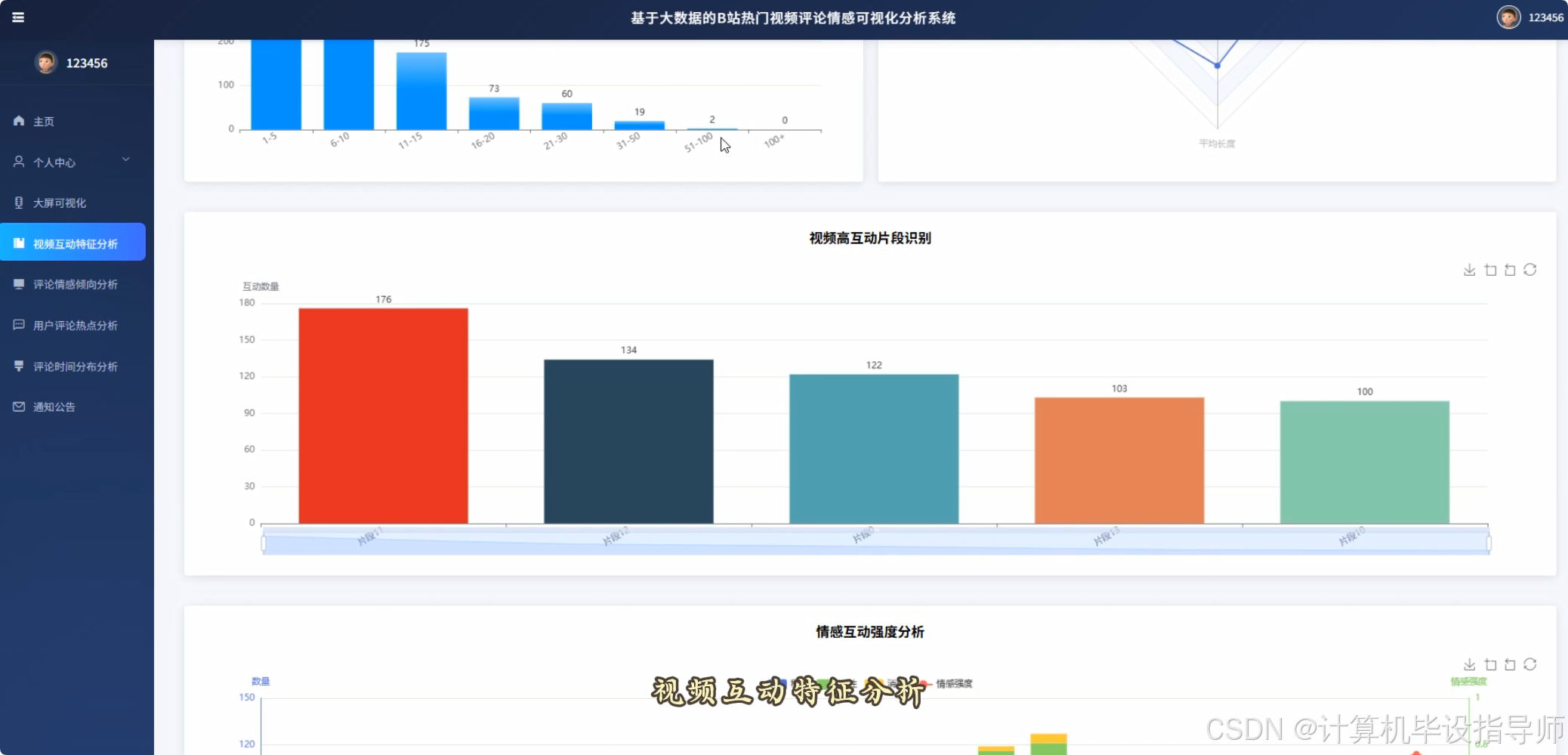Viewport: 1568px width, 755px height.
Task: Toggle the blue legend series on 情感互动强度分析
Action: pos(779,682)
